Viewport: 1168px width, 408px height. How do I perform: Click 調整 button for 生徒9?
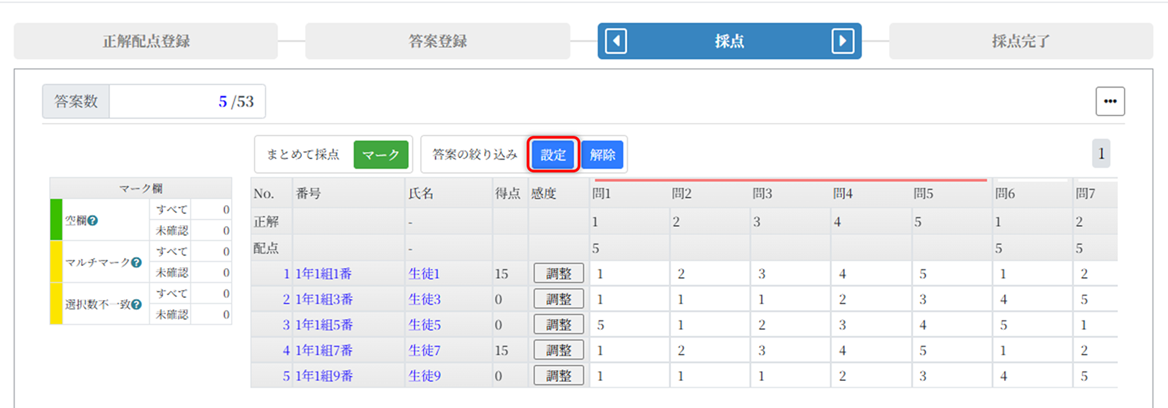pos(559,375)
